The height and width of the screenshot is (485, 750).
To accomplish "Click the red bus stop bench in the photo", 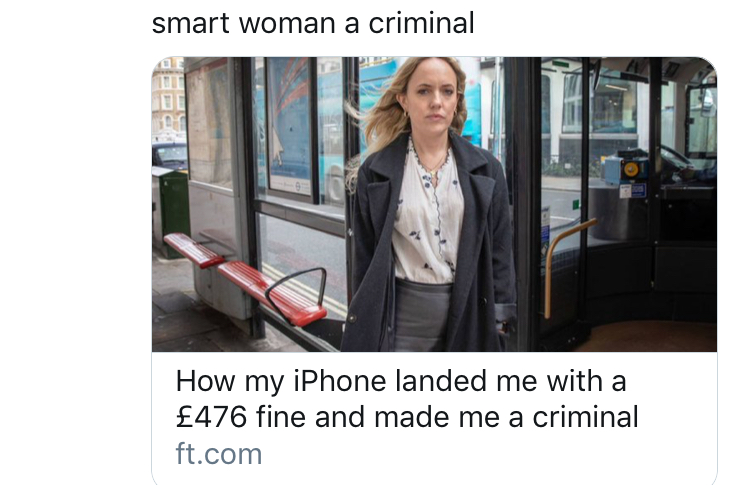I will pyautogui.click(x=246, y=277).
